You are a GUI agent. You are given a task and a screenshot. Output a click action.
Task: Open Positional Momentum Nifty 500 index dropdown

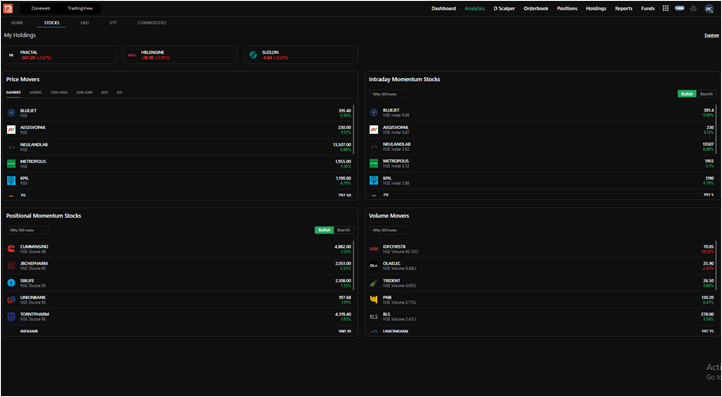click(x=27, y=230)
